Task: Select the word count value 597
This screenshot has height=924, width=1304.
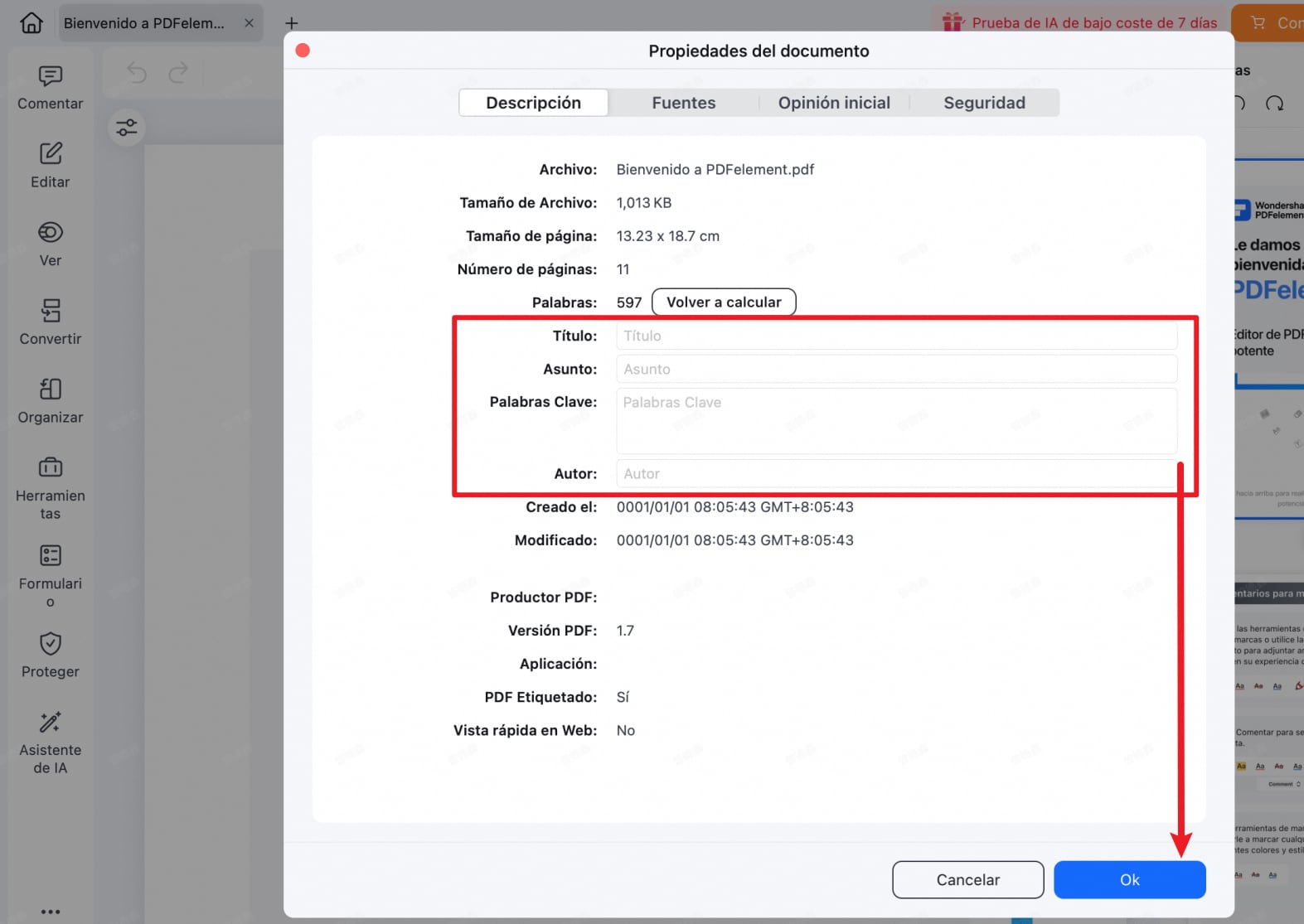Action: pyautogui.click(x=629, y=302)
